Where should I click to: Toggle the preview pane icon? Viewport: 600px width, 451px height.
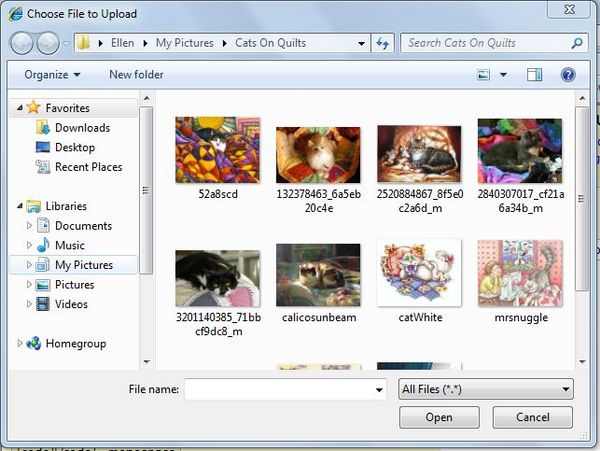[534, 75]
